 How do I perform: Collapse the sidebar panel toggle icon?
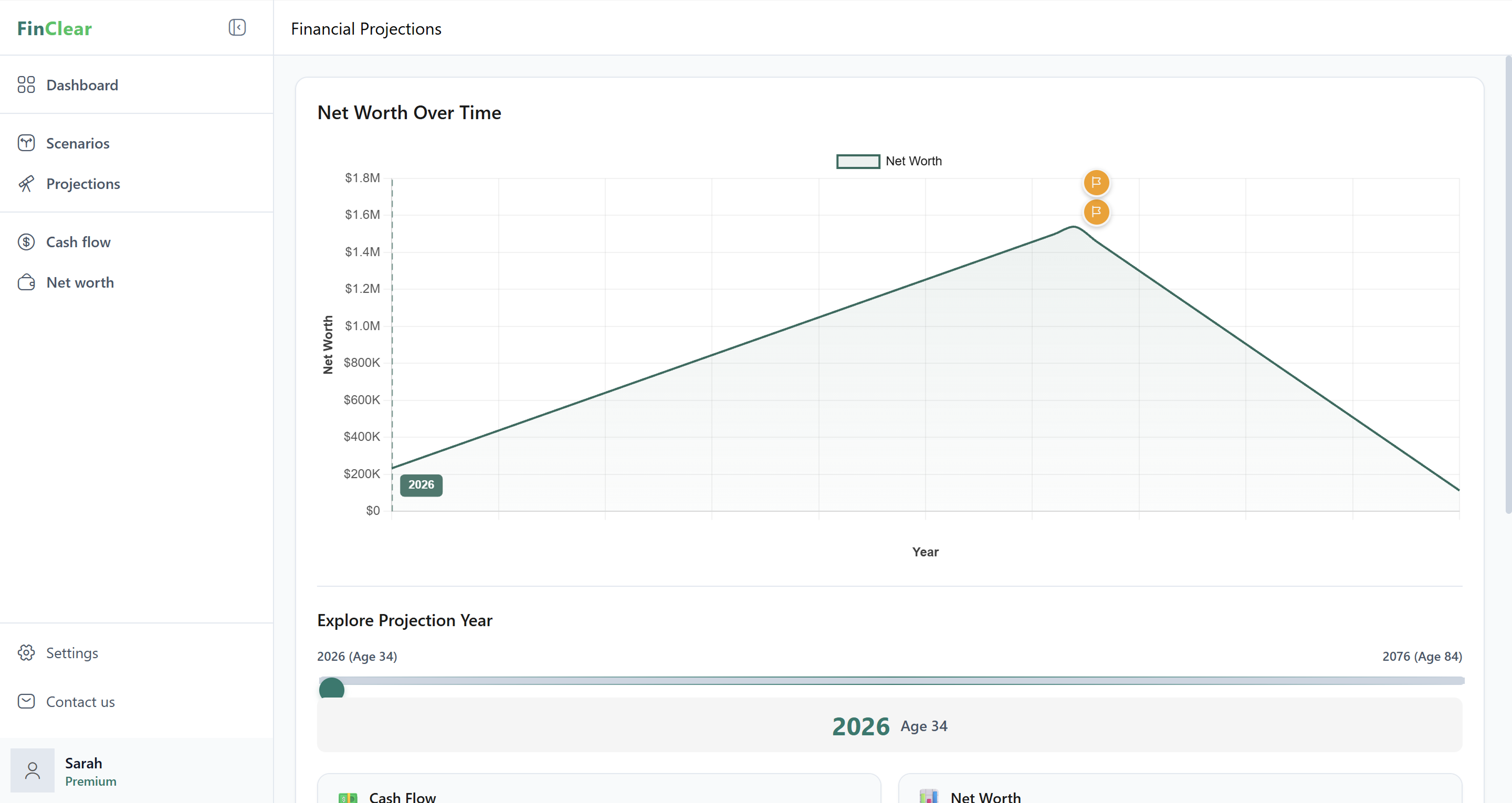click(237, 28)
